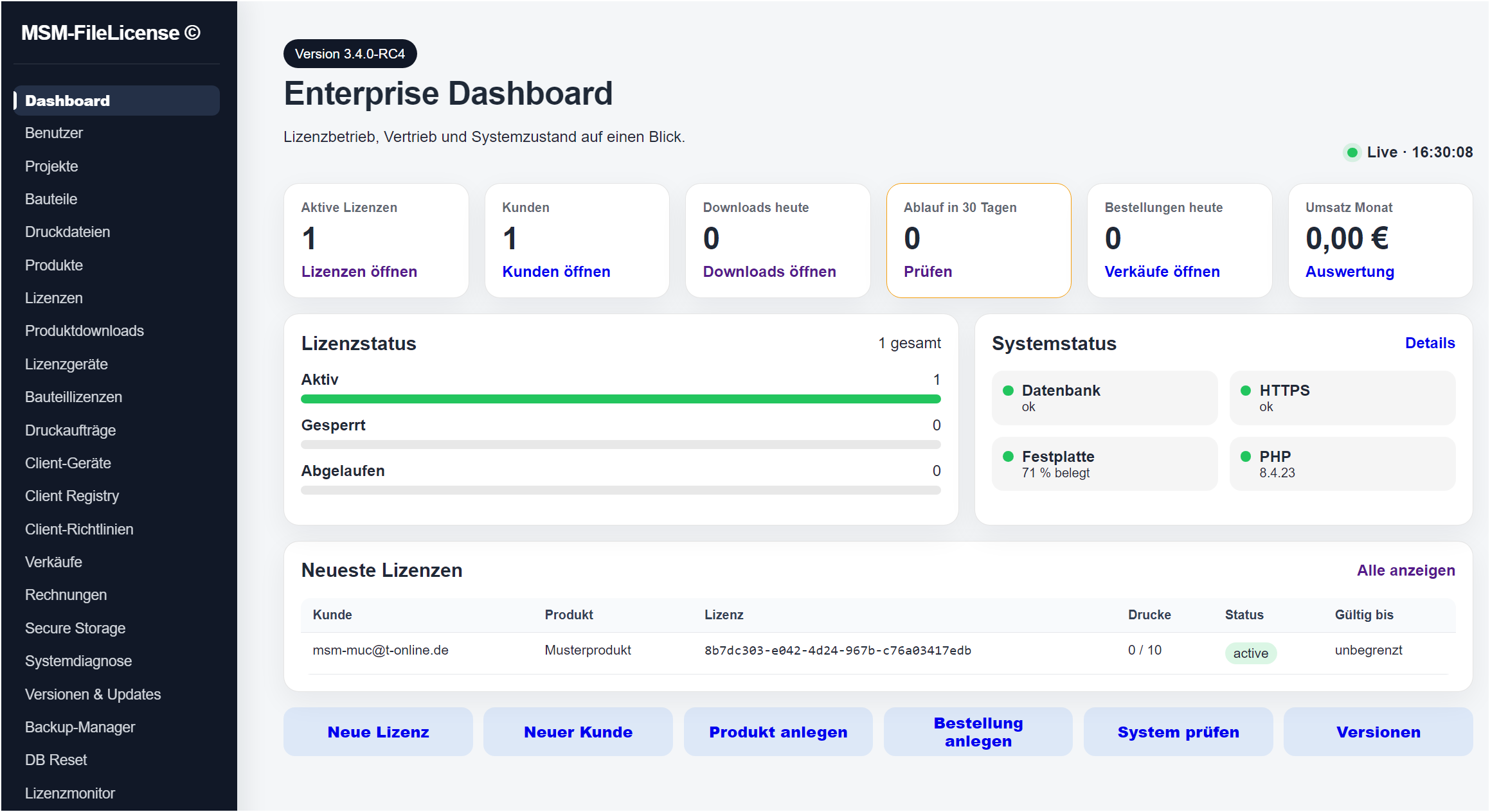Screen dimensions: 1490x812
Task: Click the green Datenbank status indicator
Action: click(1008, 391)
